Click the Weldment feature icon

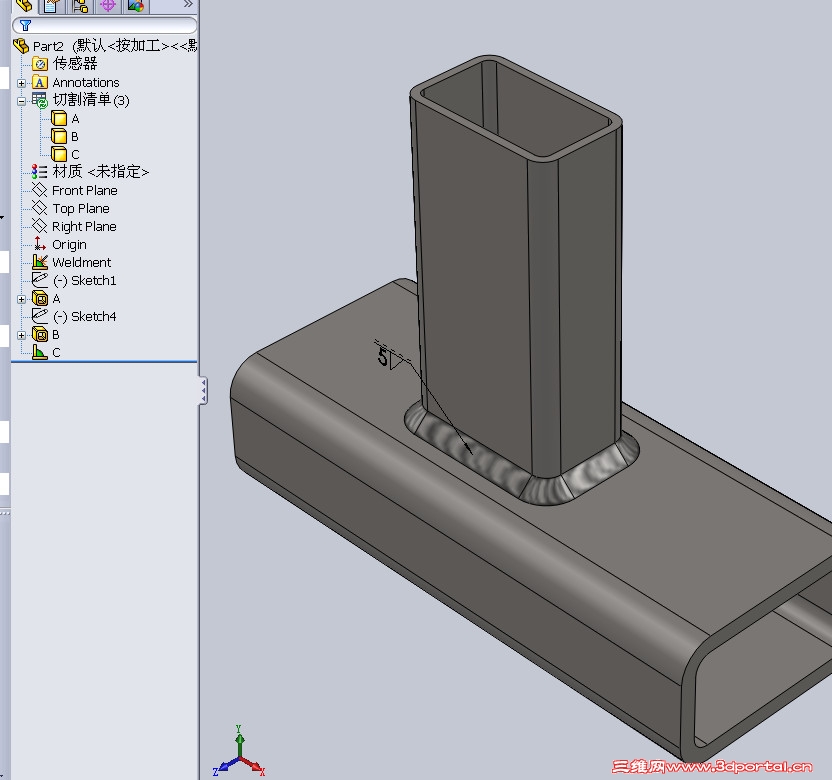[x=40, y=262]
